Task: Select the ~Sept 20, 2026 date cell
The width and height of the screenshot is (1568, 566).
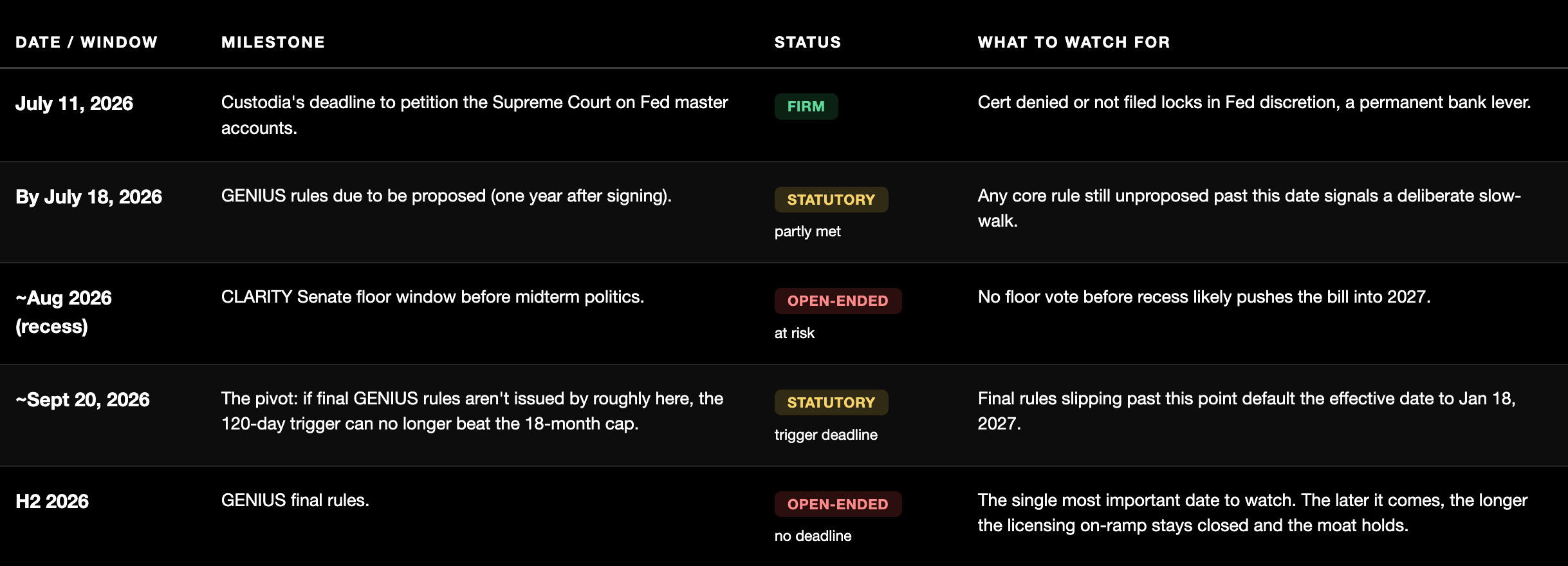Action: 82,400
